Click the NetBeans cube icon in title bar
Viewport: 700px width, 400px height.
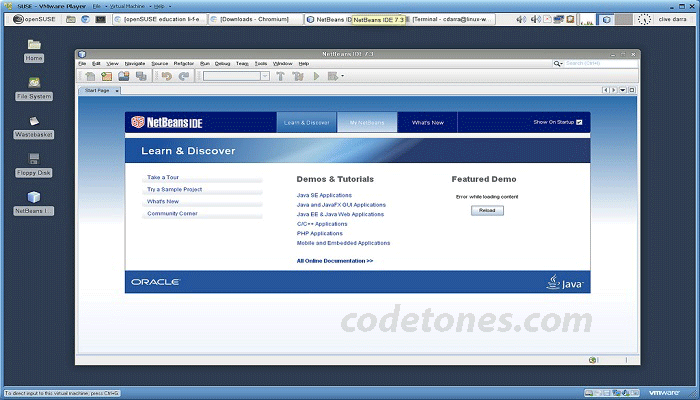82,54
